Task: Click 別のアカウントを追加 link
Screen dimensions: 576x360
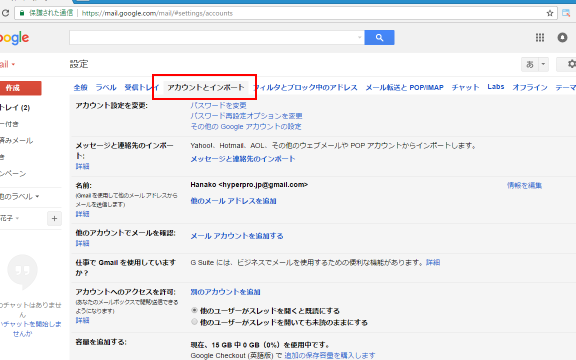Action: 225,292
